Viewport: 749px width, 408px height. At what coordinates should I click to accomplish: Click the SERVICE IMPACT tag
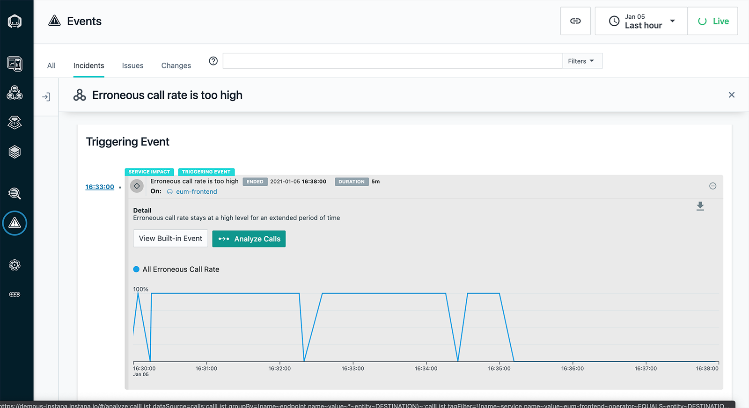pos(150,172)
